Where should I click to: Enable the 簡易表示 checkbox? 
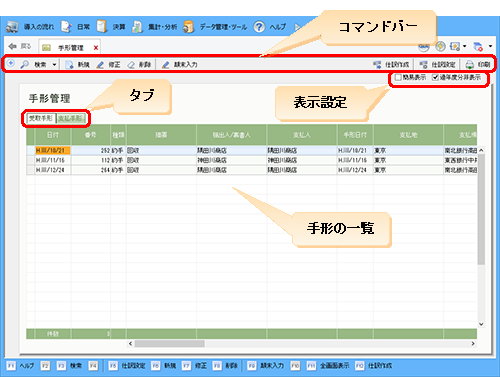click(398, 77)
